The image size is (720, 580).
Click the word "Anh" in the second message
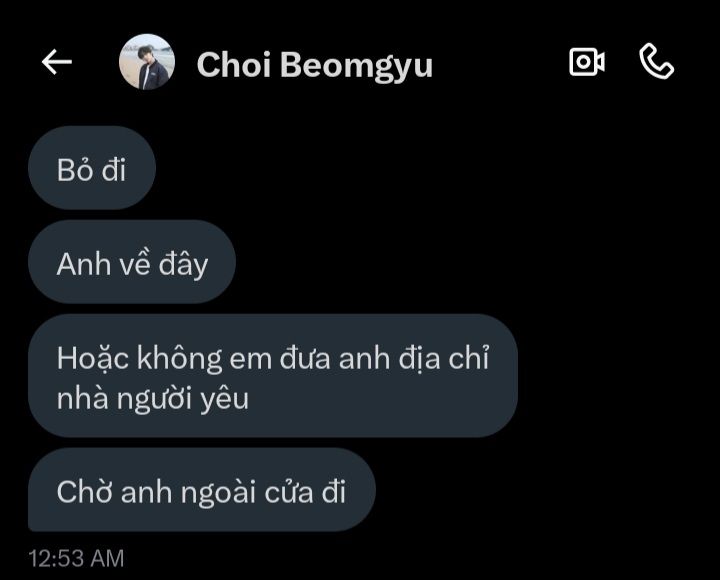click(84, 265)
